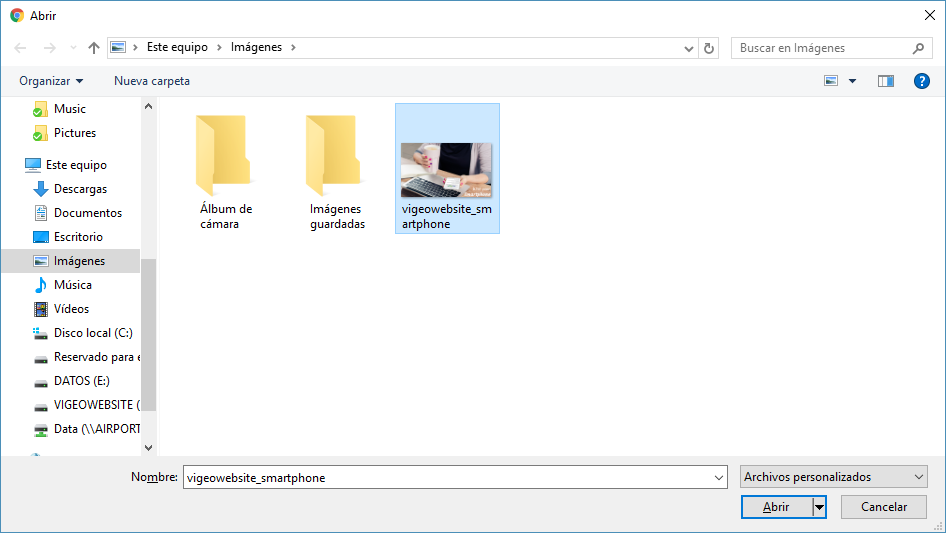Select Pictures in the navigation pane

75,133
